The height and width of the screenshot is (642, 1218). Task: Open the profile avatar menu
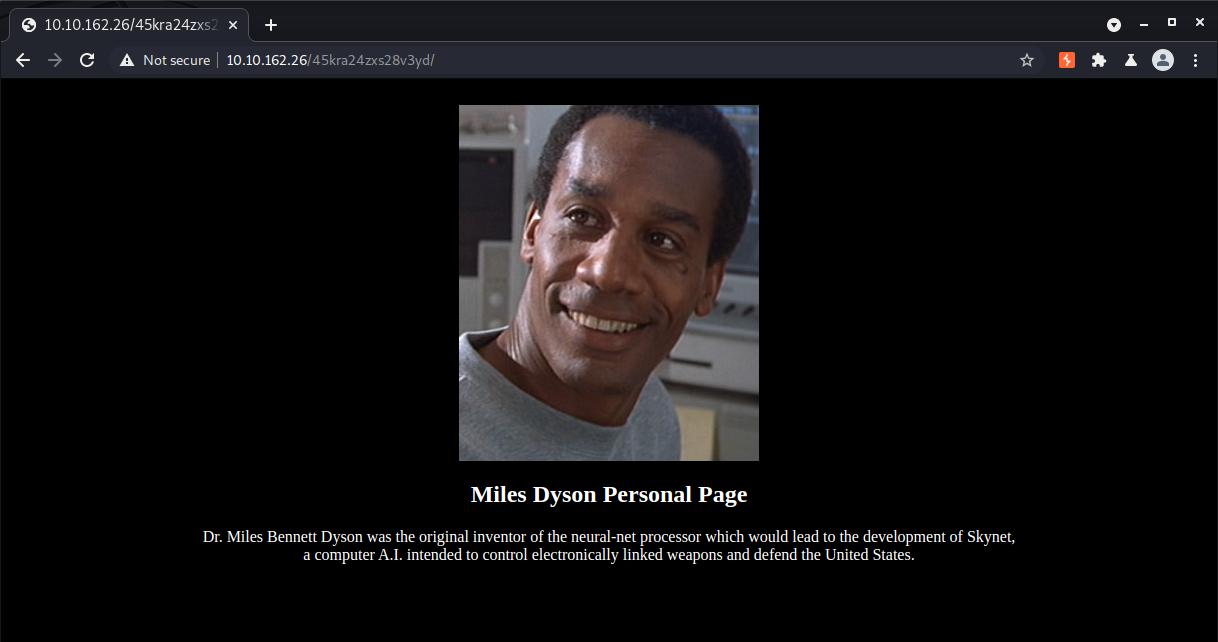point(1163,60)
